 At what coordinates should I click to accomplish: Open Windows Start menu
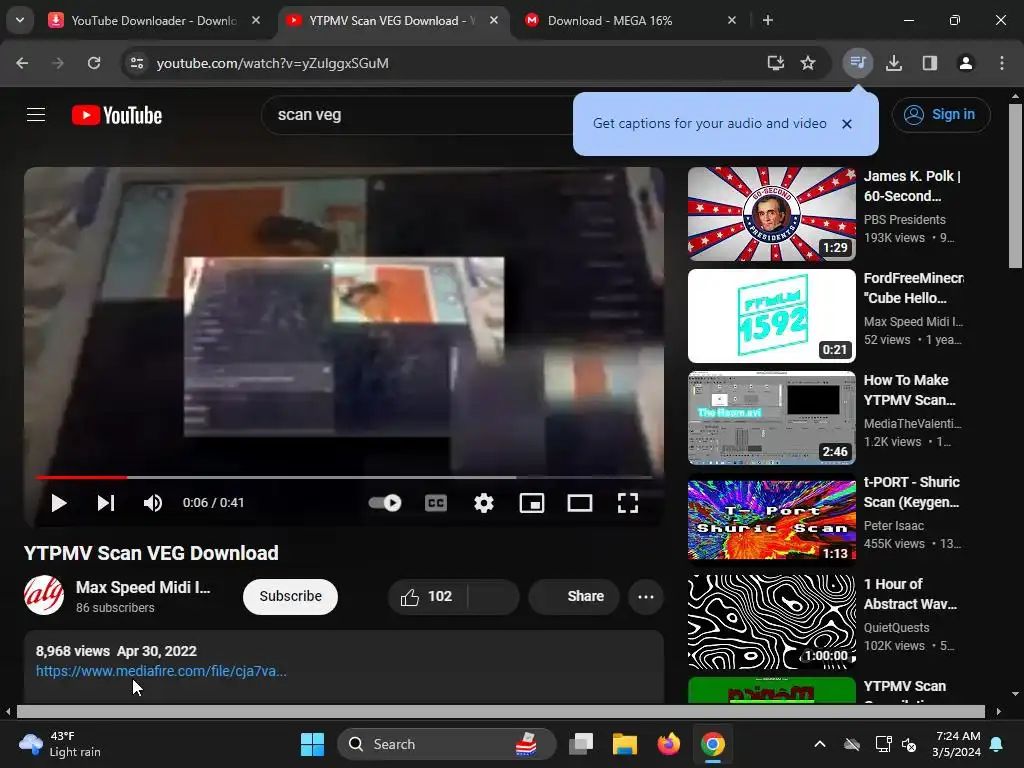[x=312, y=744]
